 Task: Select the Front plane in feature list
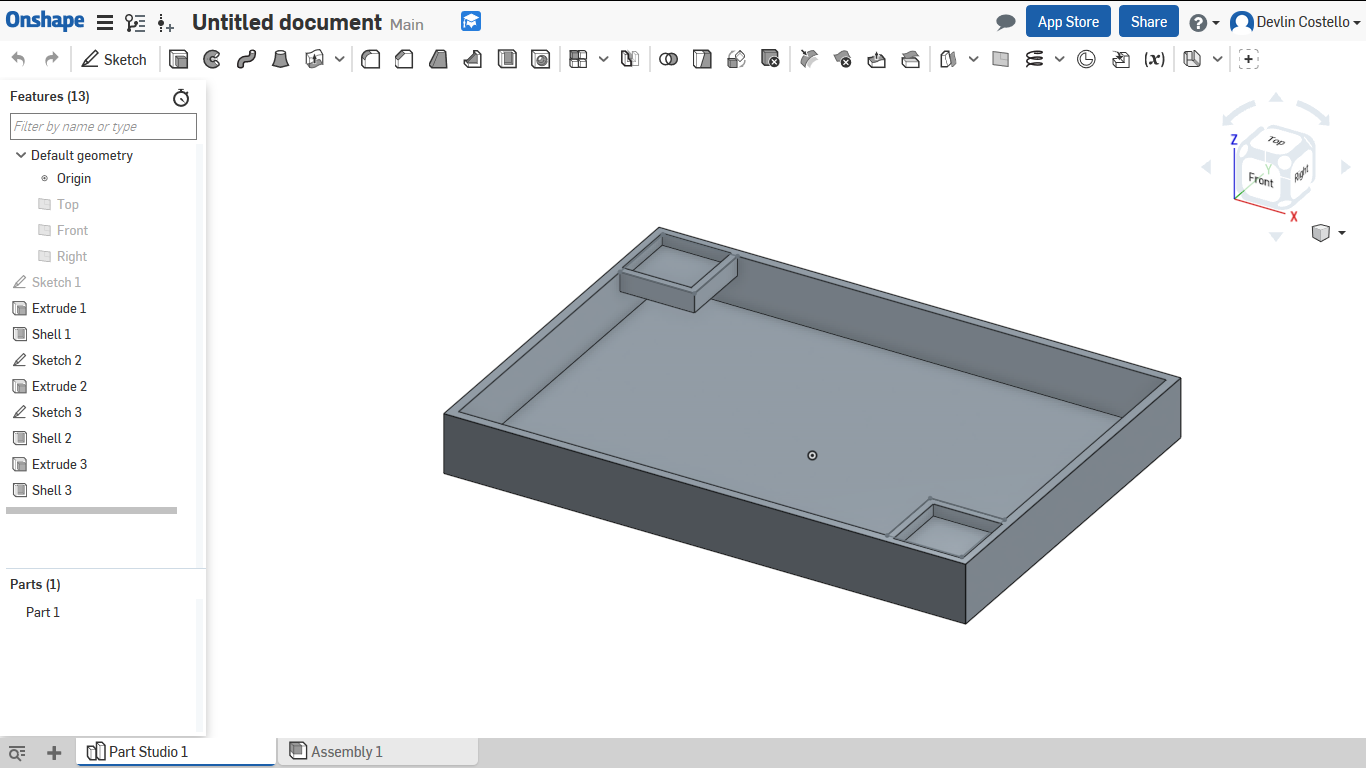click(72, 230)
